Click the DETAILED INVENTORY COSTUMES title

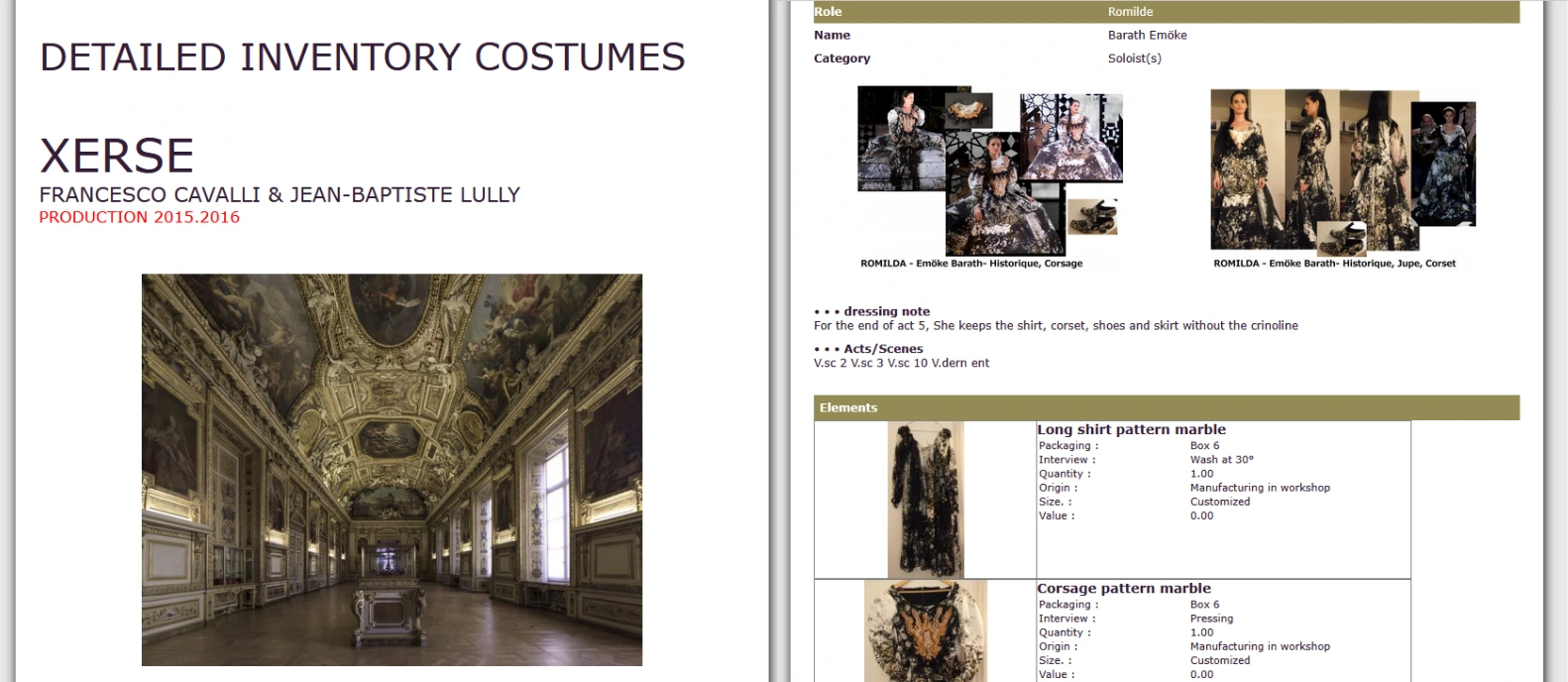coord(362,57)
